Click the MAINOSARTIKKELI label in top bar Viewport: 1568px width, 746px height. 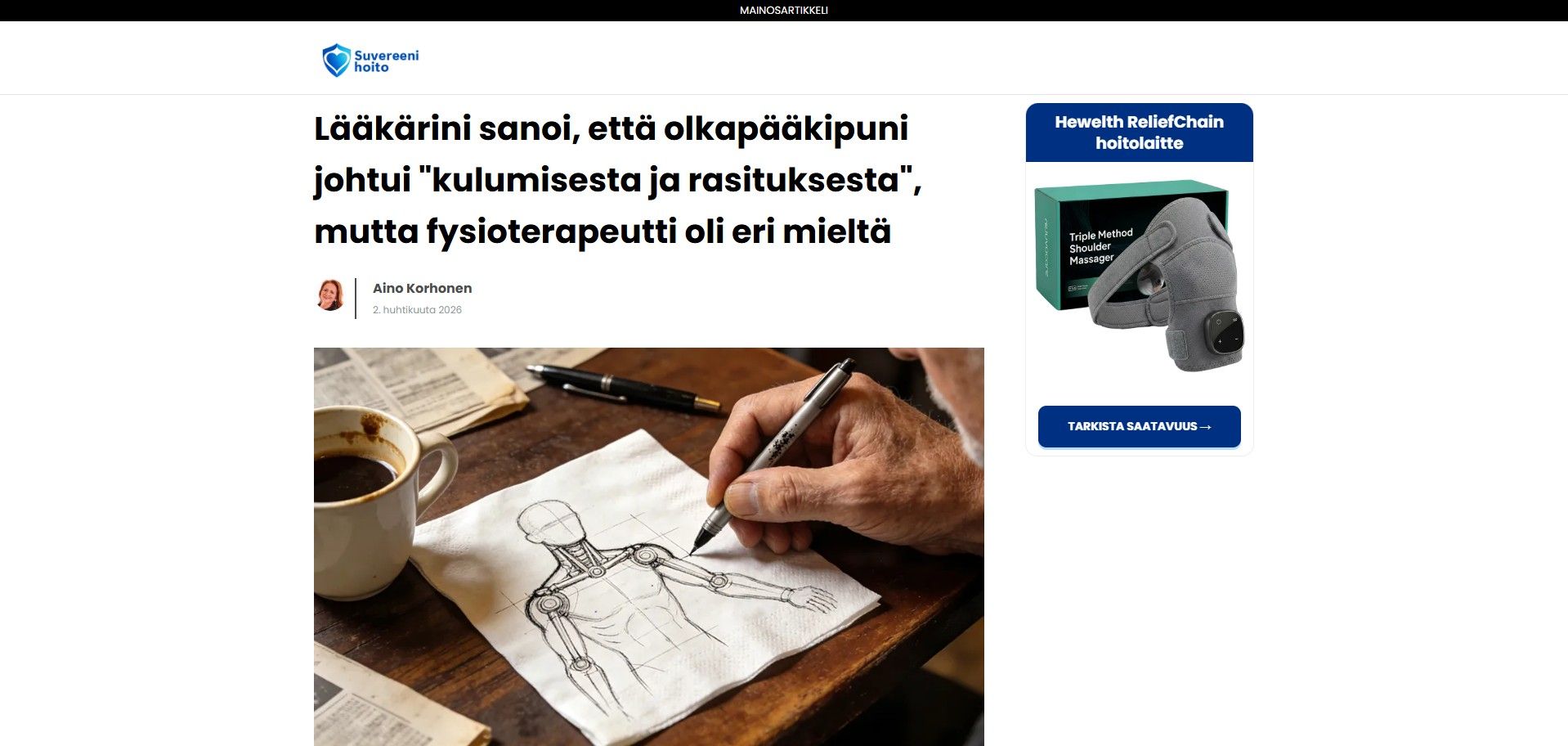pos(783,11)
